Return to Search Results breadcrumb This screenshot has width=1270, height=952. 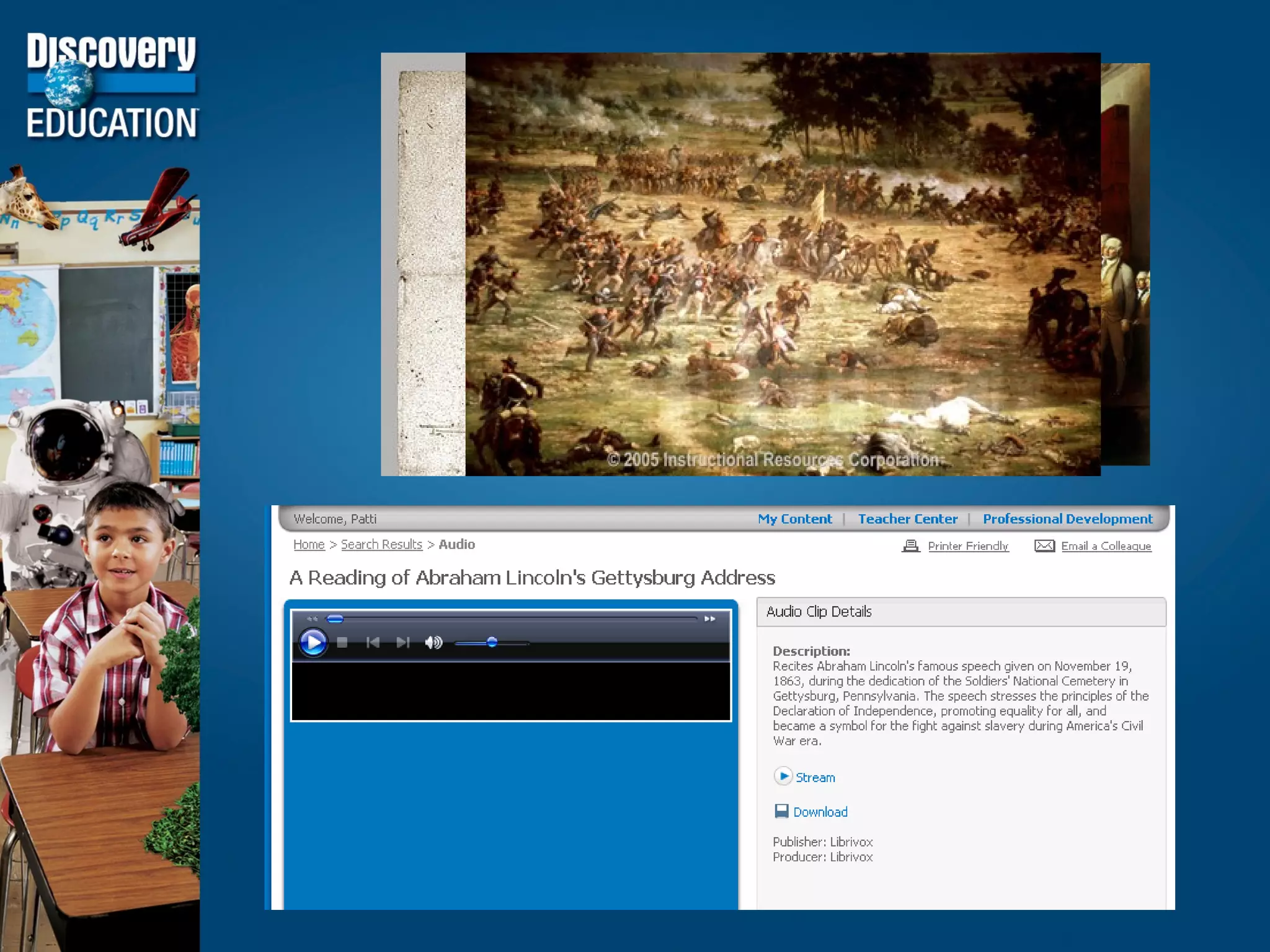(381, 544)
